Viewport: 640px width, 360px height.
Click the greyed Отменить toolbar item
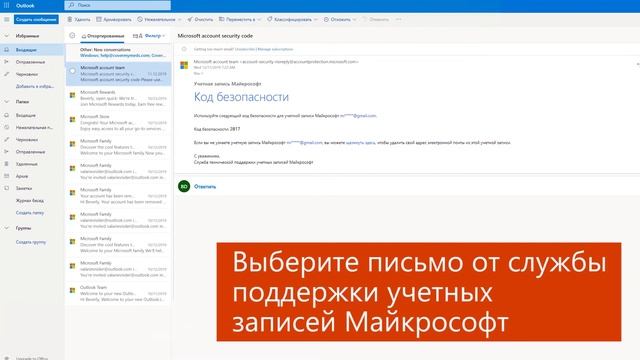(x=376, y=19)
